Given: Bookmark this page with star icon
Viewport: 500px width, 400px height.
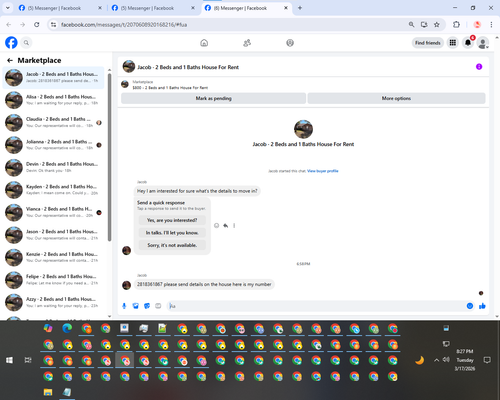Looking at the screenshot, I should [x=437, y=24].
